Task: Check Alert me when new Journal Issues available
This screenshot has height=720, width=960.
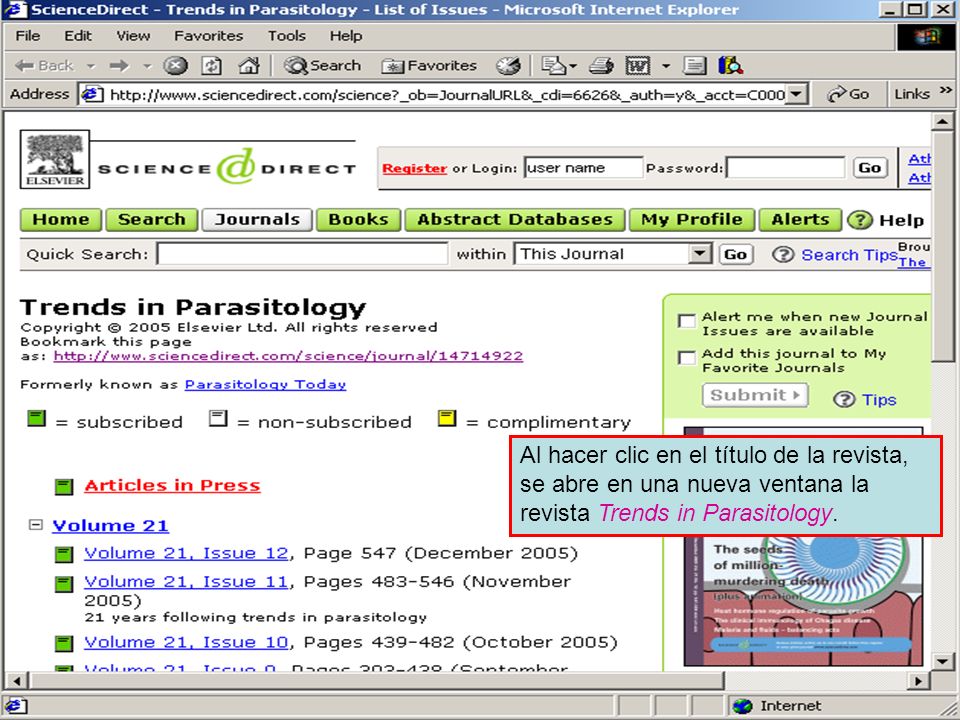Action: click(x=687, y=321)
